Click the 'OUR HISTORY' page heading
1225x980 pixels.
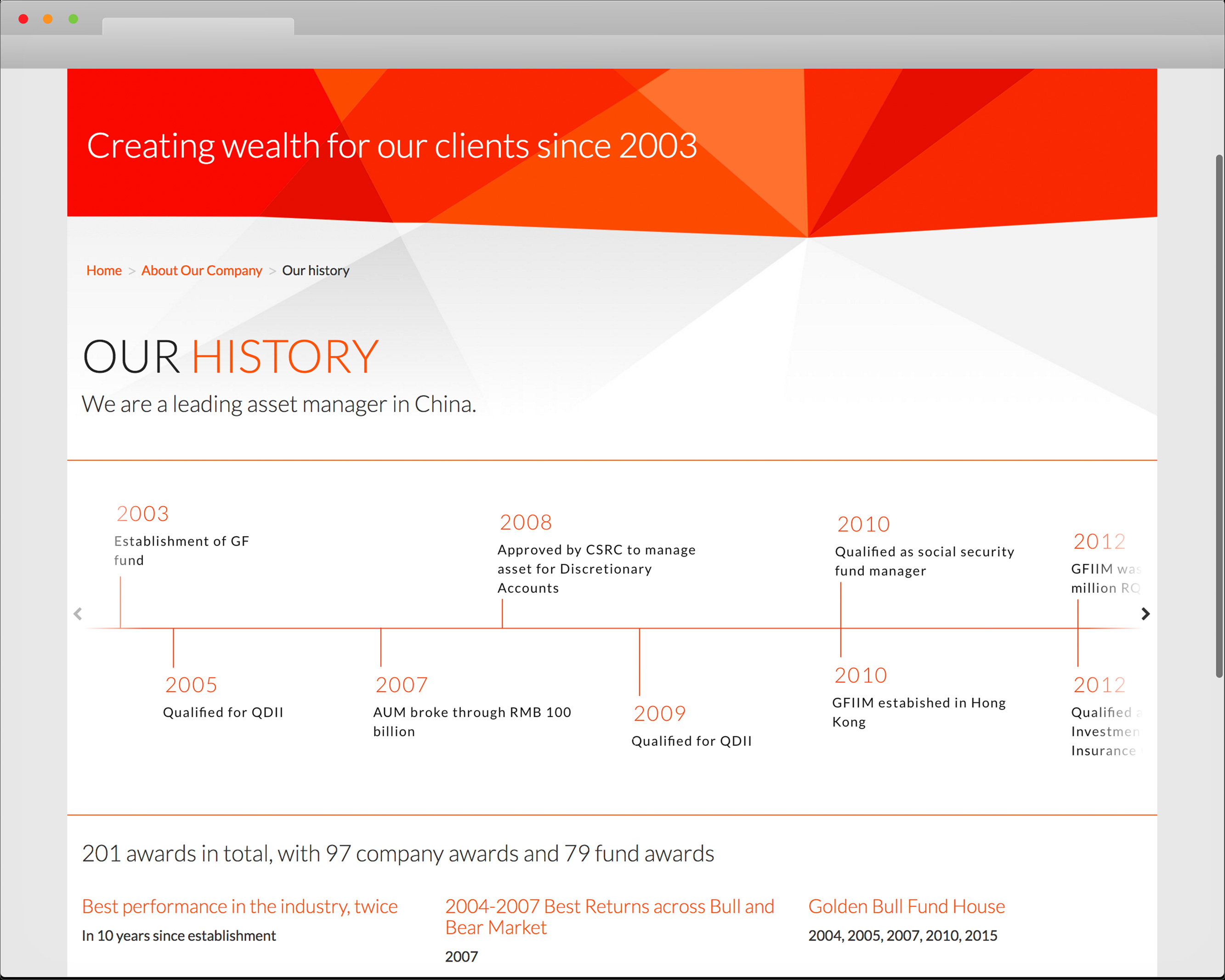pos(231,356)
